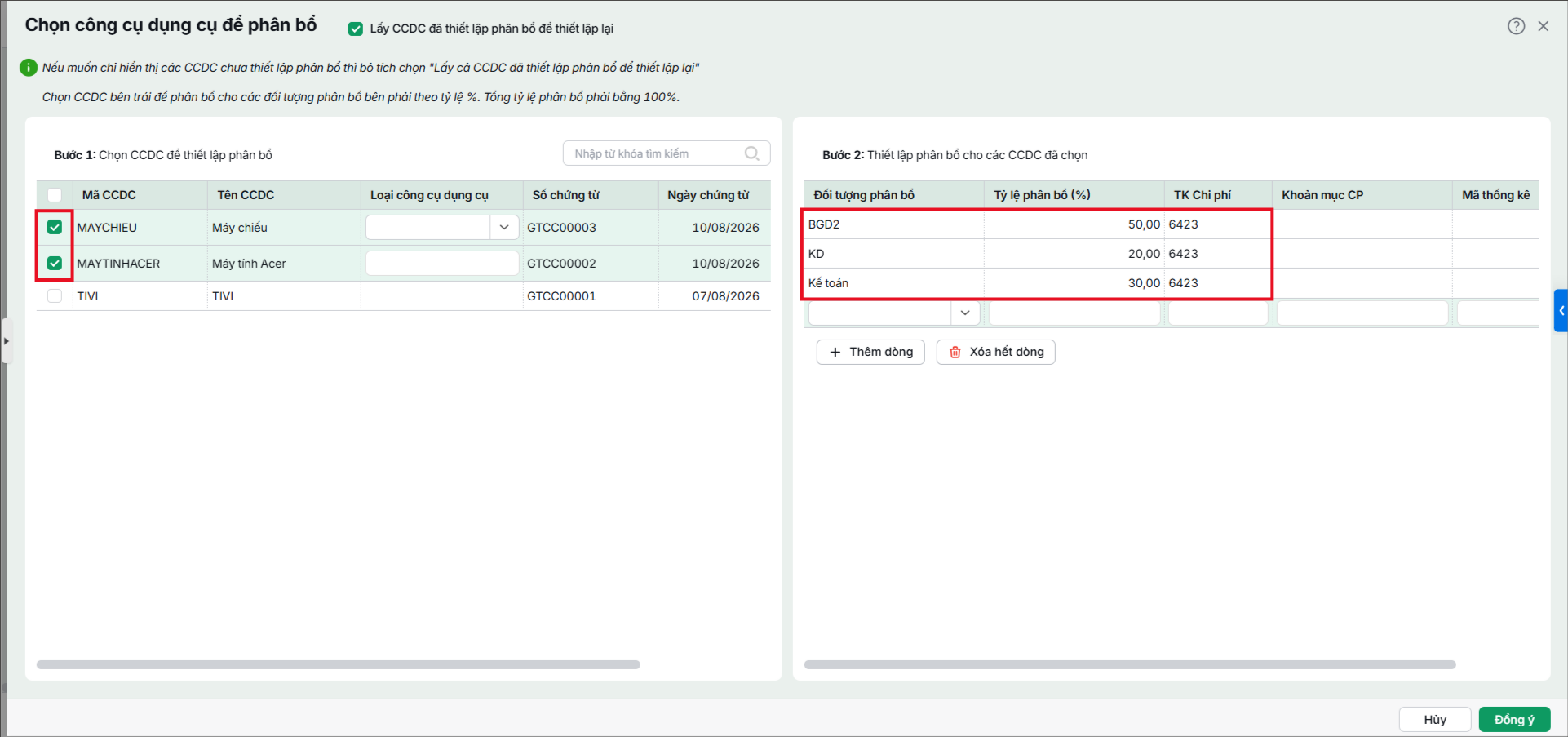Uncheck the MAYTINHACER row checkbox
This screenshot has width=1568, height=737.
coord(55,264)
